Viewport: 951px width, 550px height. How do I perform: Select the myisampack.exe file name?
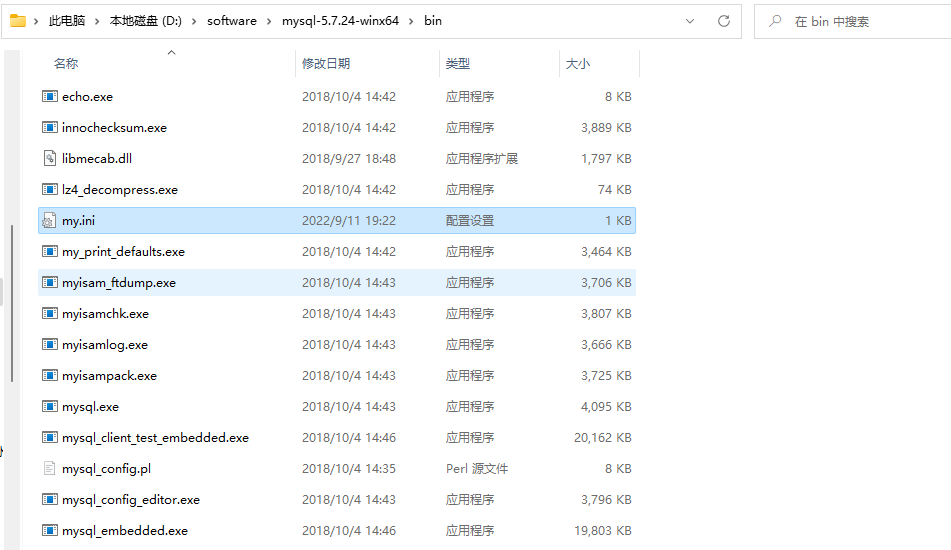(x=109, y=375)
